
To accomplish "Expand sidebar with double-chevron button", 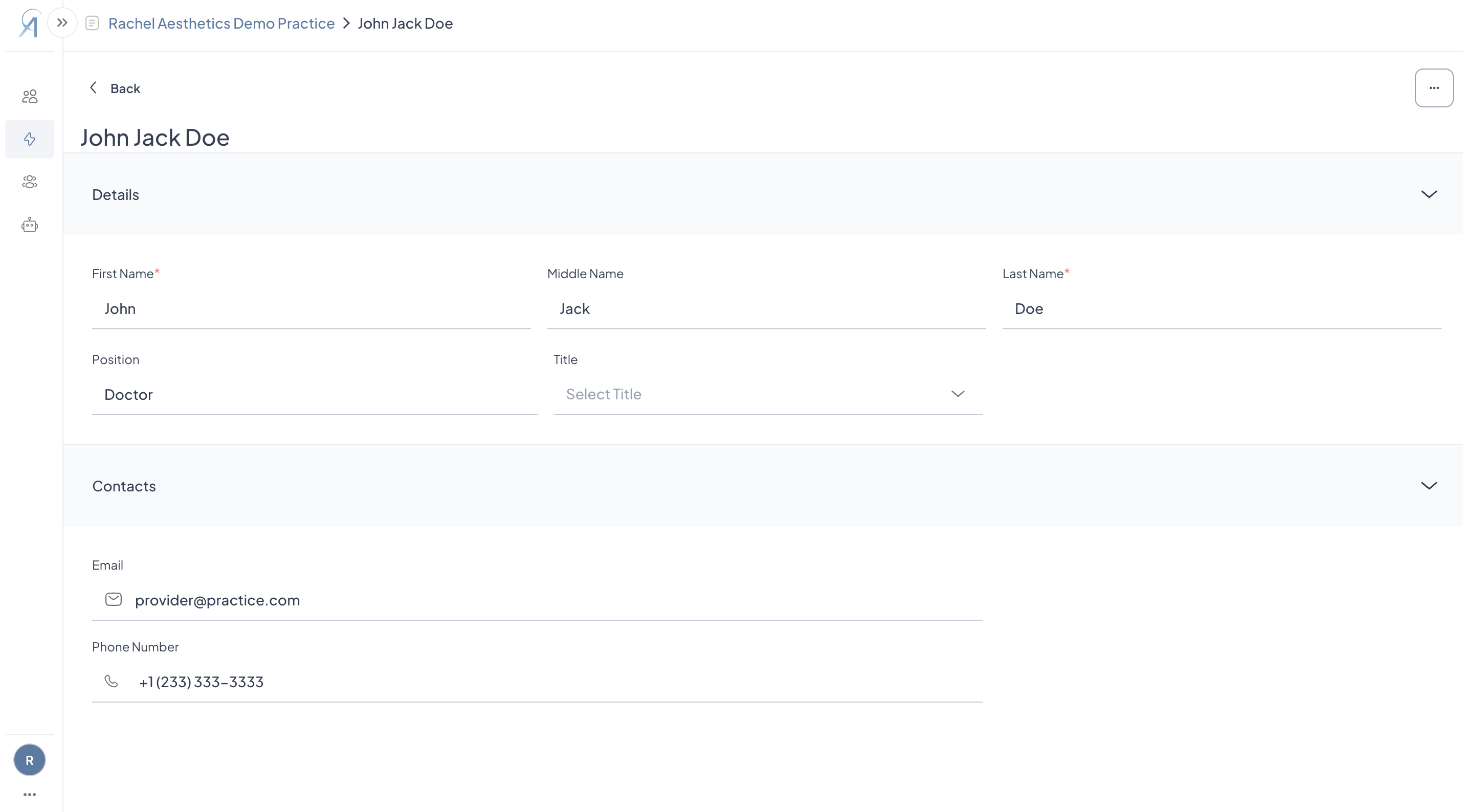I will point(62,24).
